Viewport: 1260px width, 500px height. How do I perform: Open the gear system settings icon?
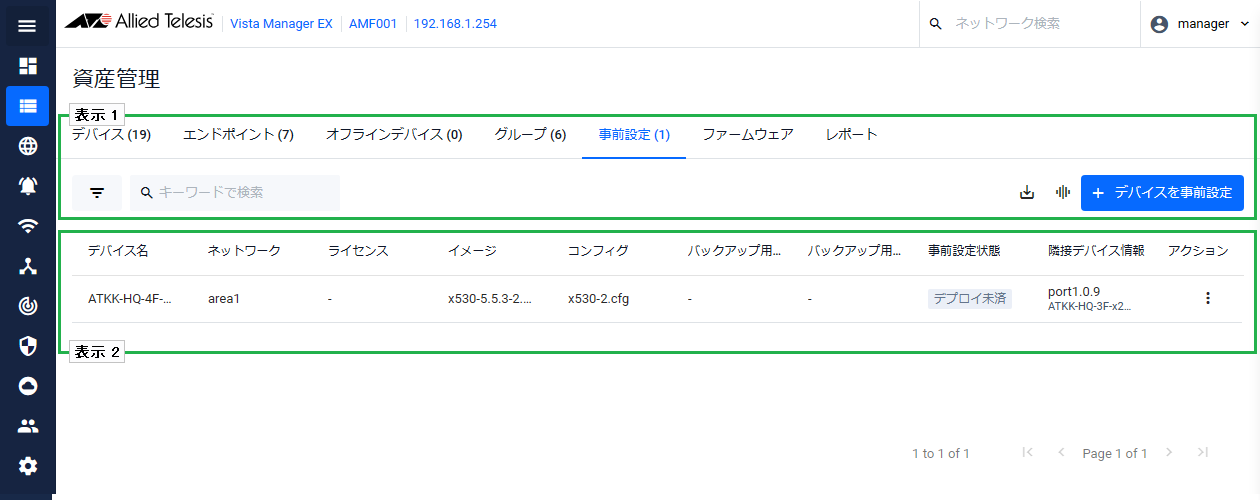pos(27,466)
